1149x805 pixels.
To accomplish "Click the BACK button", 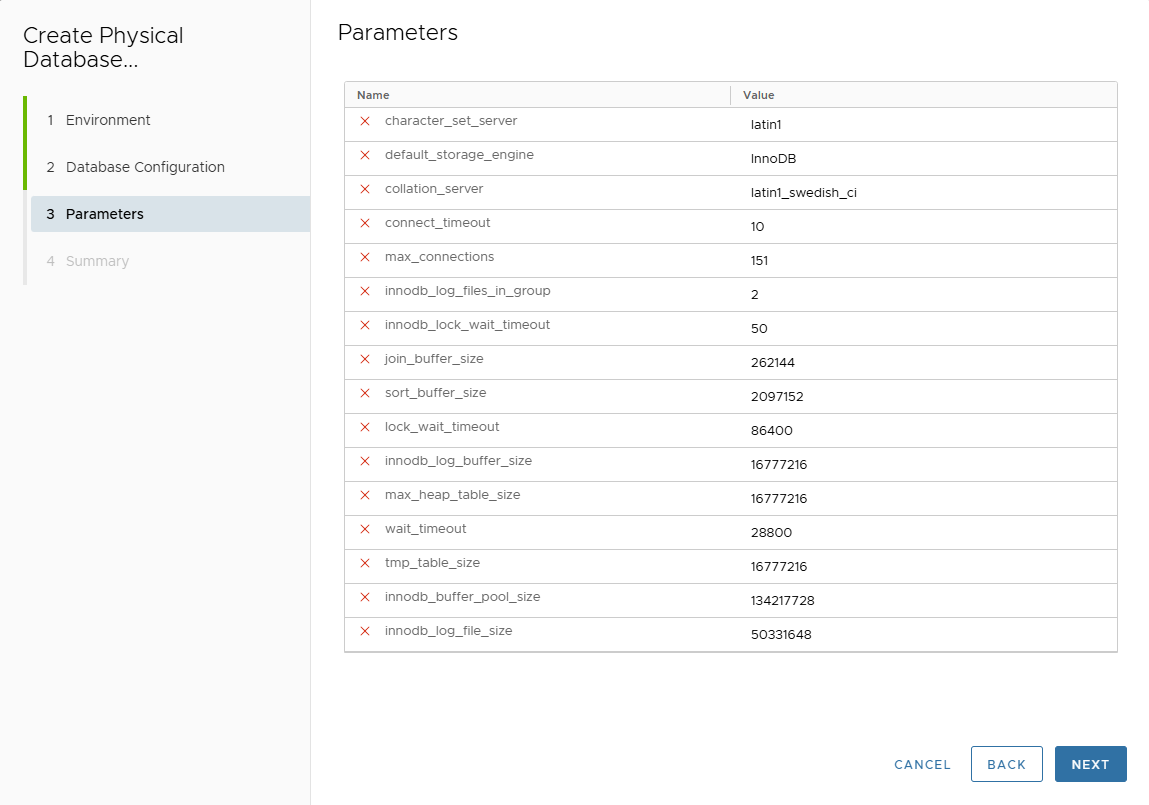I will [x=1007, y=763].
